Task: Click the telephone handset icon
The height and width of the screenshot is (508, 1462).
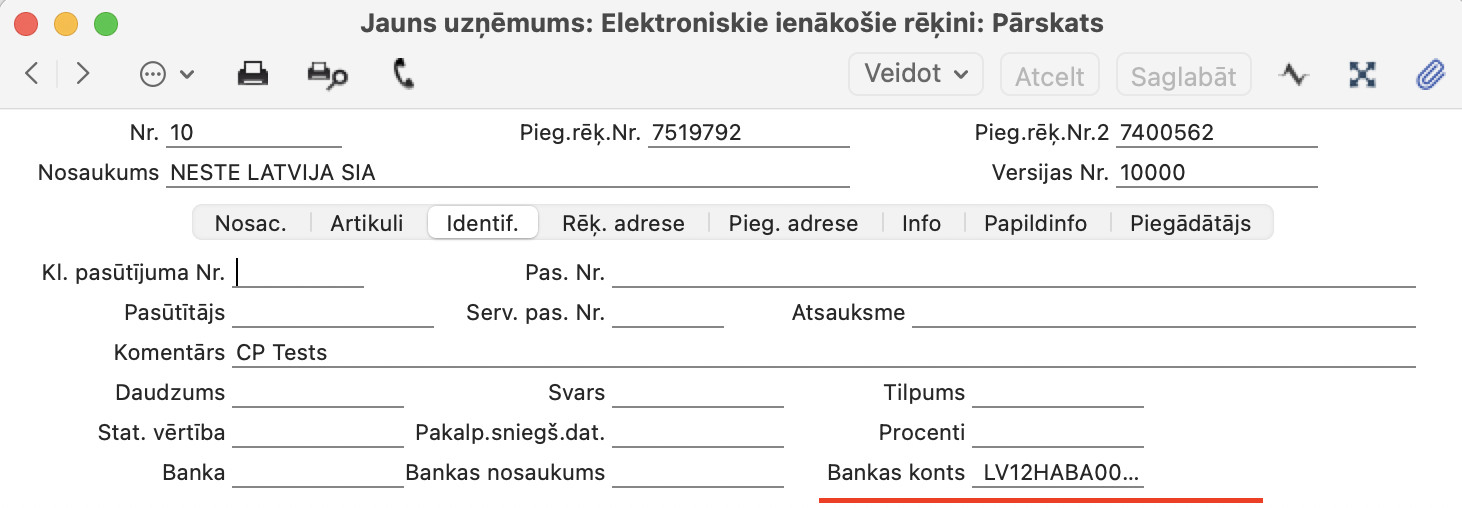Action: point(404,74)
